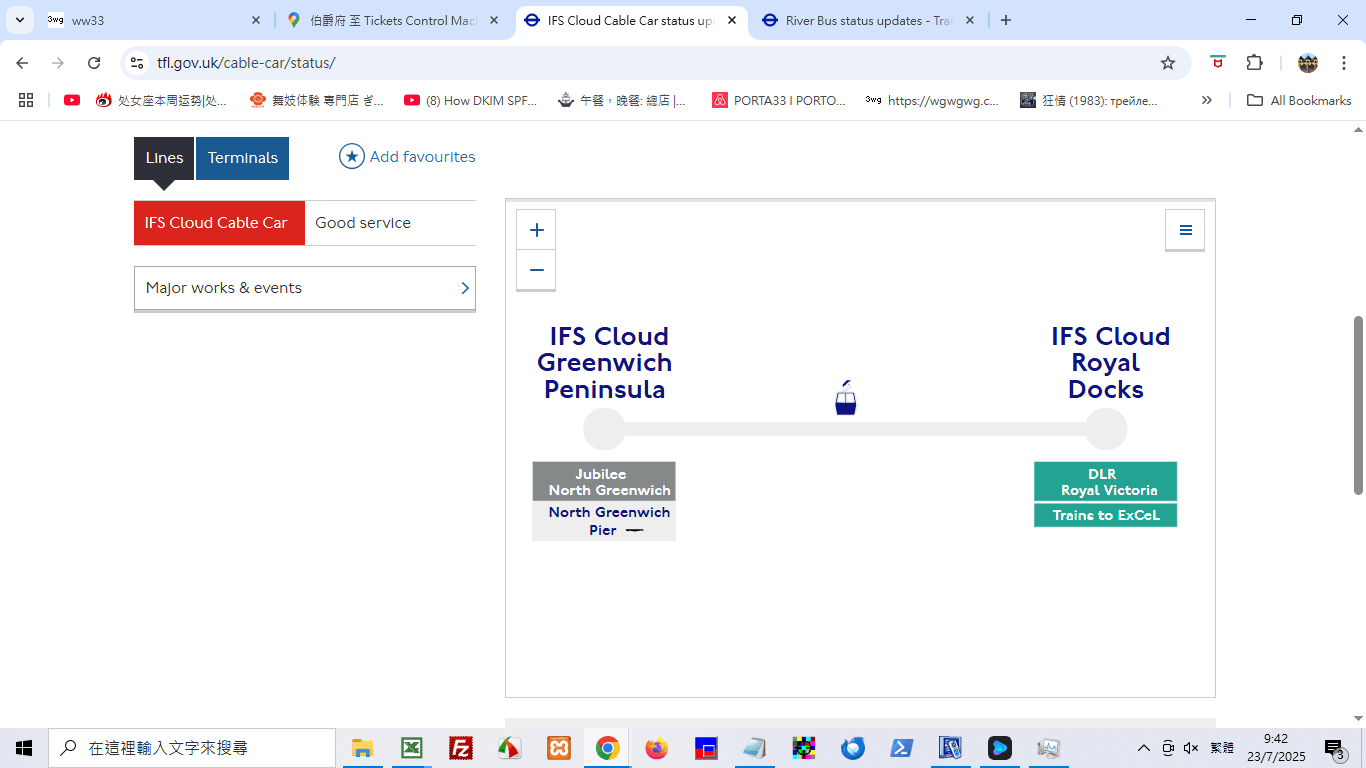Viewport: 1366px width, 768px height.
Task: Click the Add favourites star icon
Action: (x=352, y=157)
